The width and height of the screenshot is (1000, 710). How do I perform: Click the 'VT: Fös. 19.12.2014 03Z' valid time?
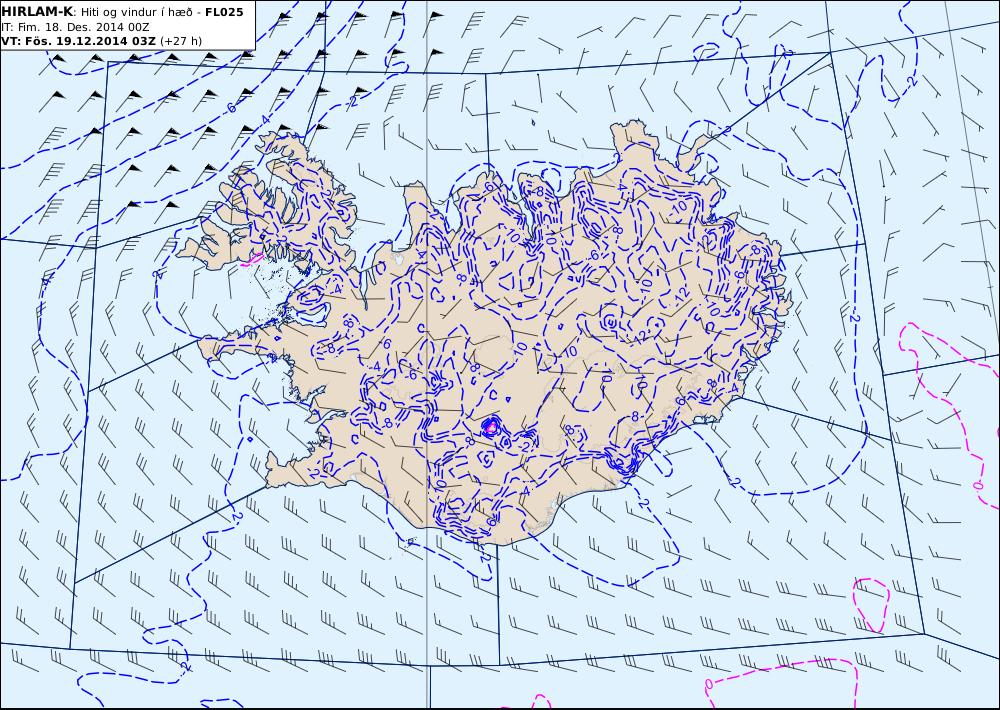coord(78,41)
